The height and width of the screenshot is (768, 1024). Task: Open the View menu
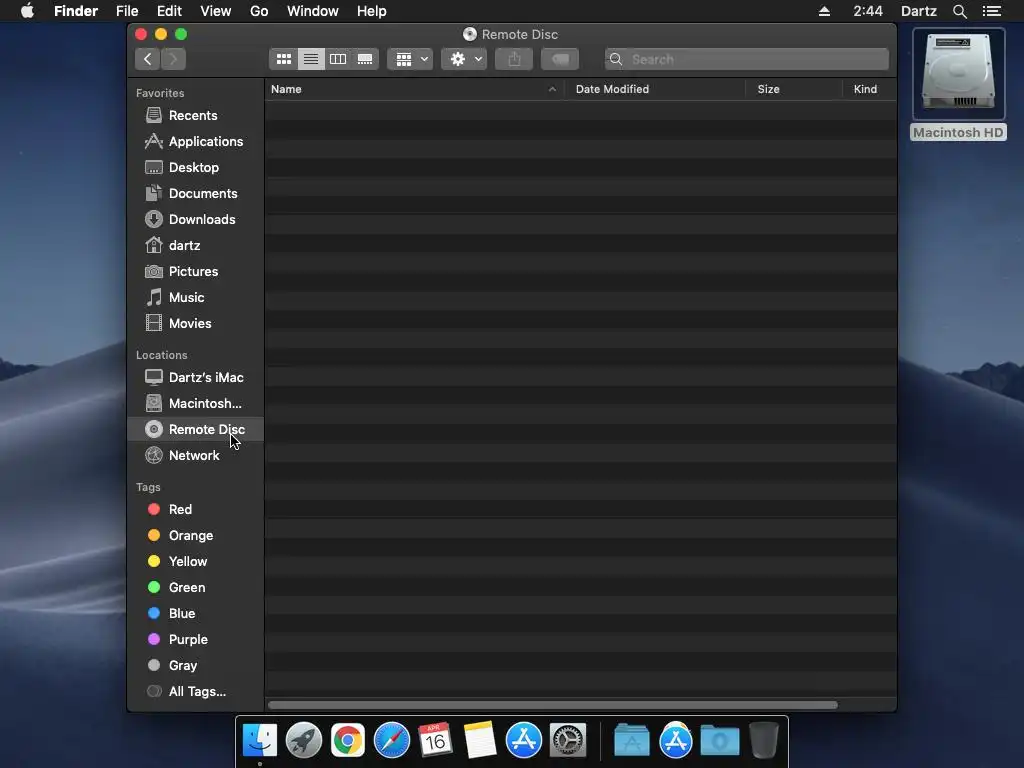[216, 11]
